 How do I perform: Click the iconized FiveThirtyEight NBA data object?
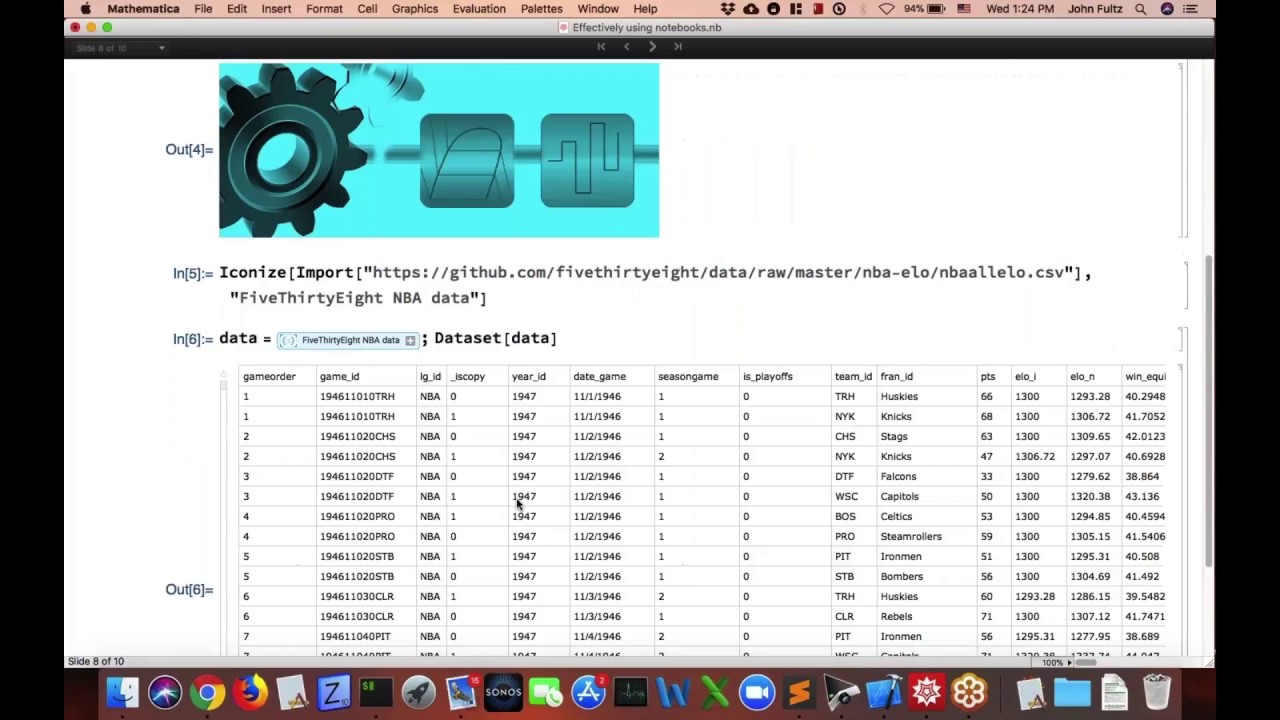[x=348, y=341]
